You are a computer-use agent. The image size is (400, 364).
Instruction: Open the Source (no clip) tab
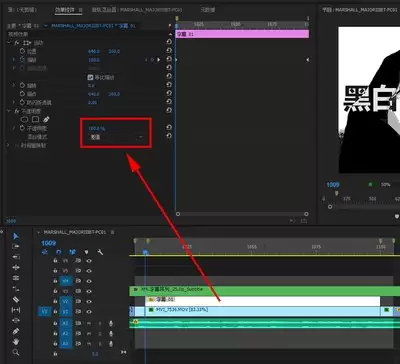tap(23, 10)
